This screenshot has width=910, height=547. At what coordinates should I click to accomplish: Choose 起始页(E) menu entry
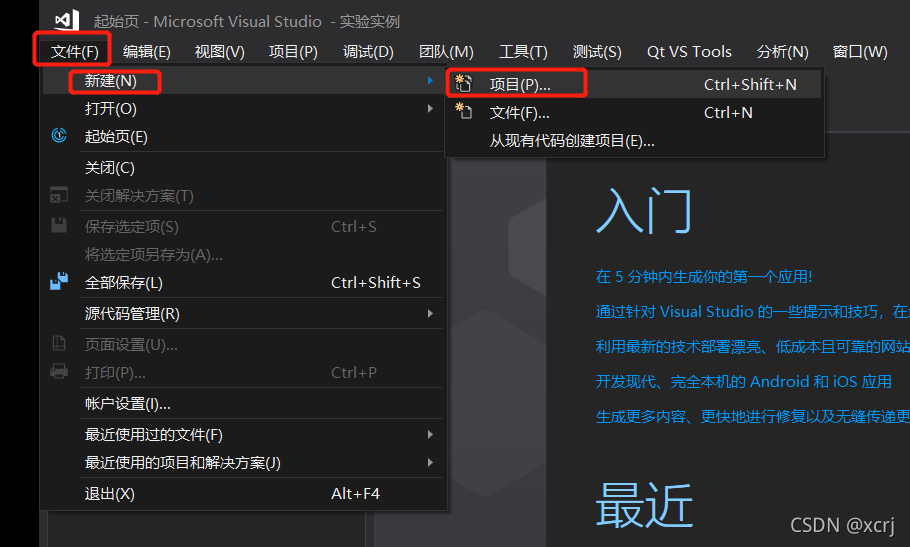click(241, 136)
